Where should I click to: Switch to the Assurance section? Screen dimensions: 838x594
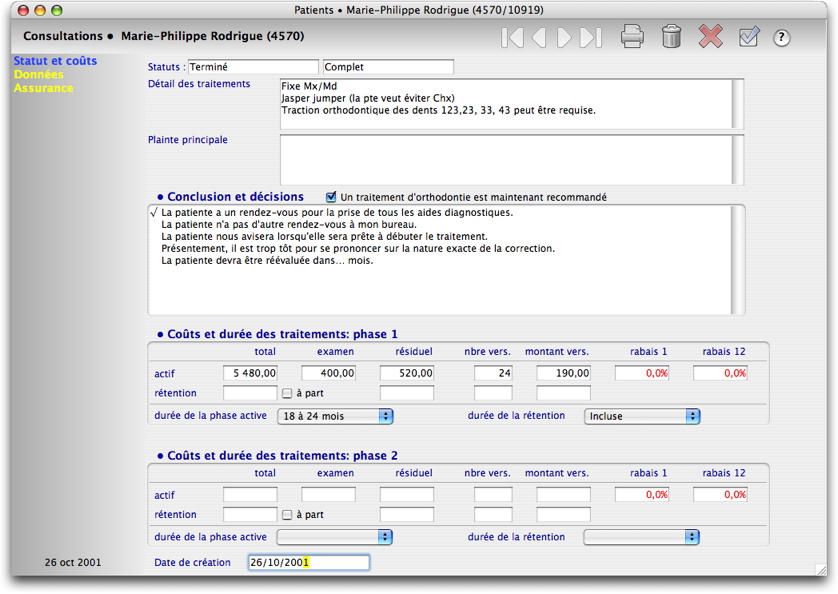44,88
